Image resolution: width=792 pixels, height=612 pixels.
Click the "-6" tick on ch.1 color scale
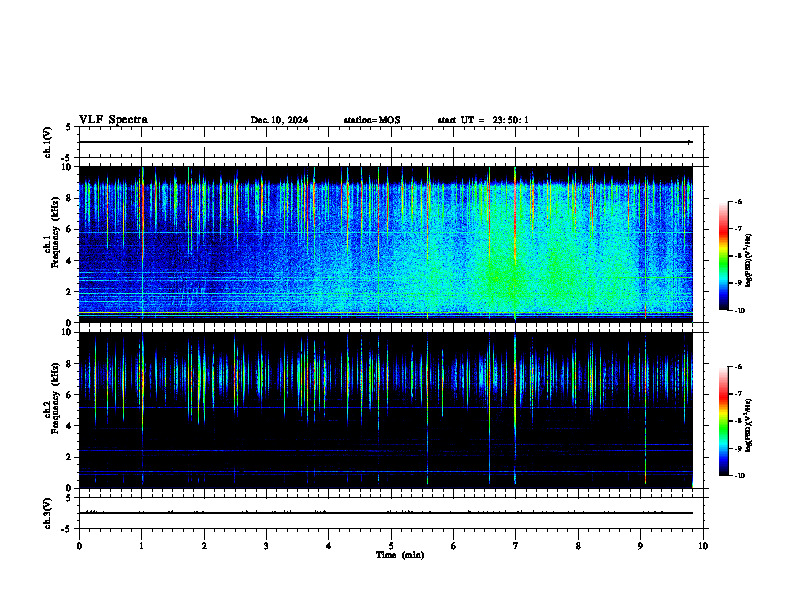(737, 201)
